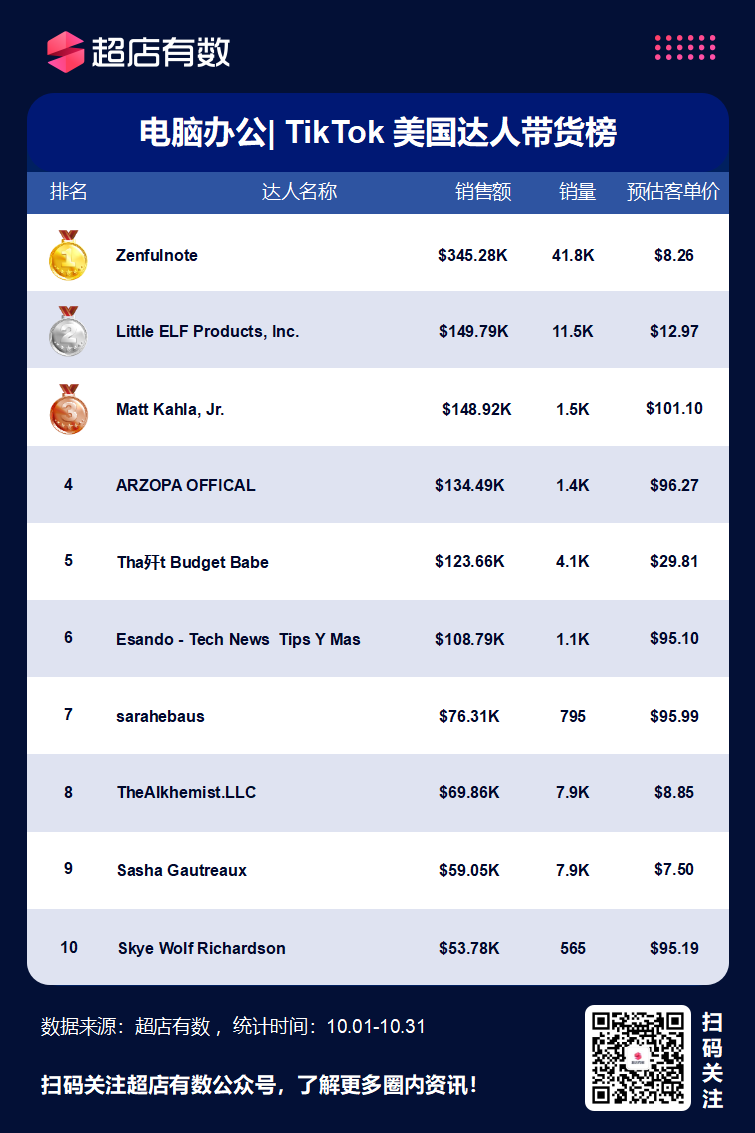Click the Skye Wolf Richardson name
The image size is (755, 1133).
[x=202, y=948]
